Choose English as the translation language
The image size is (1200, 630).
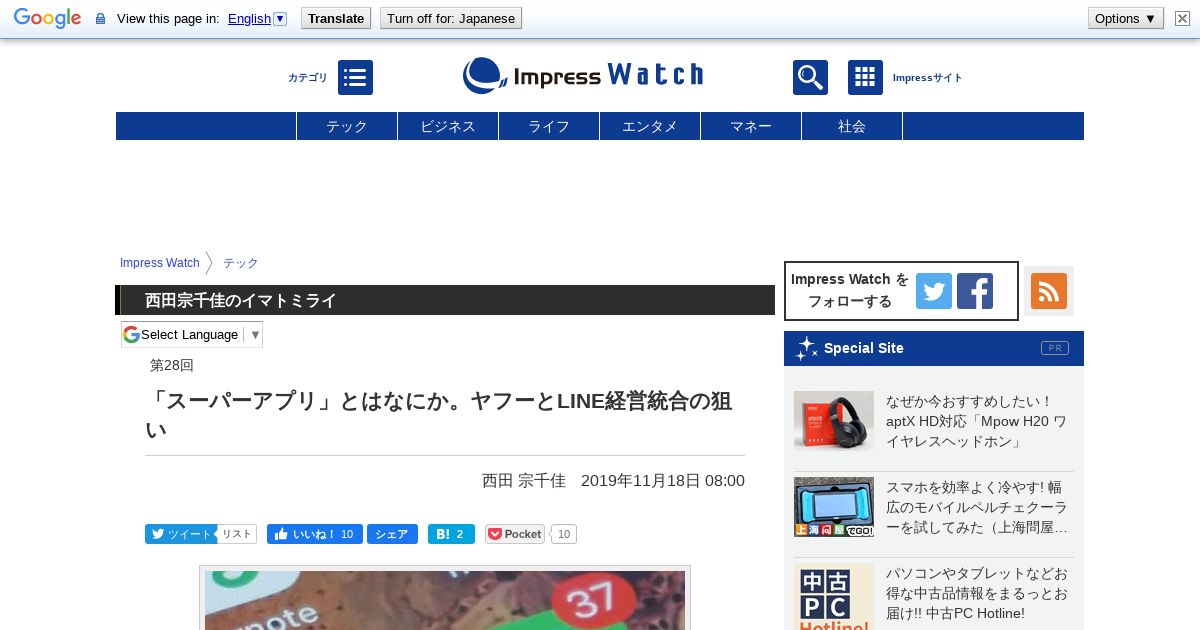249,18
